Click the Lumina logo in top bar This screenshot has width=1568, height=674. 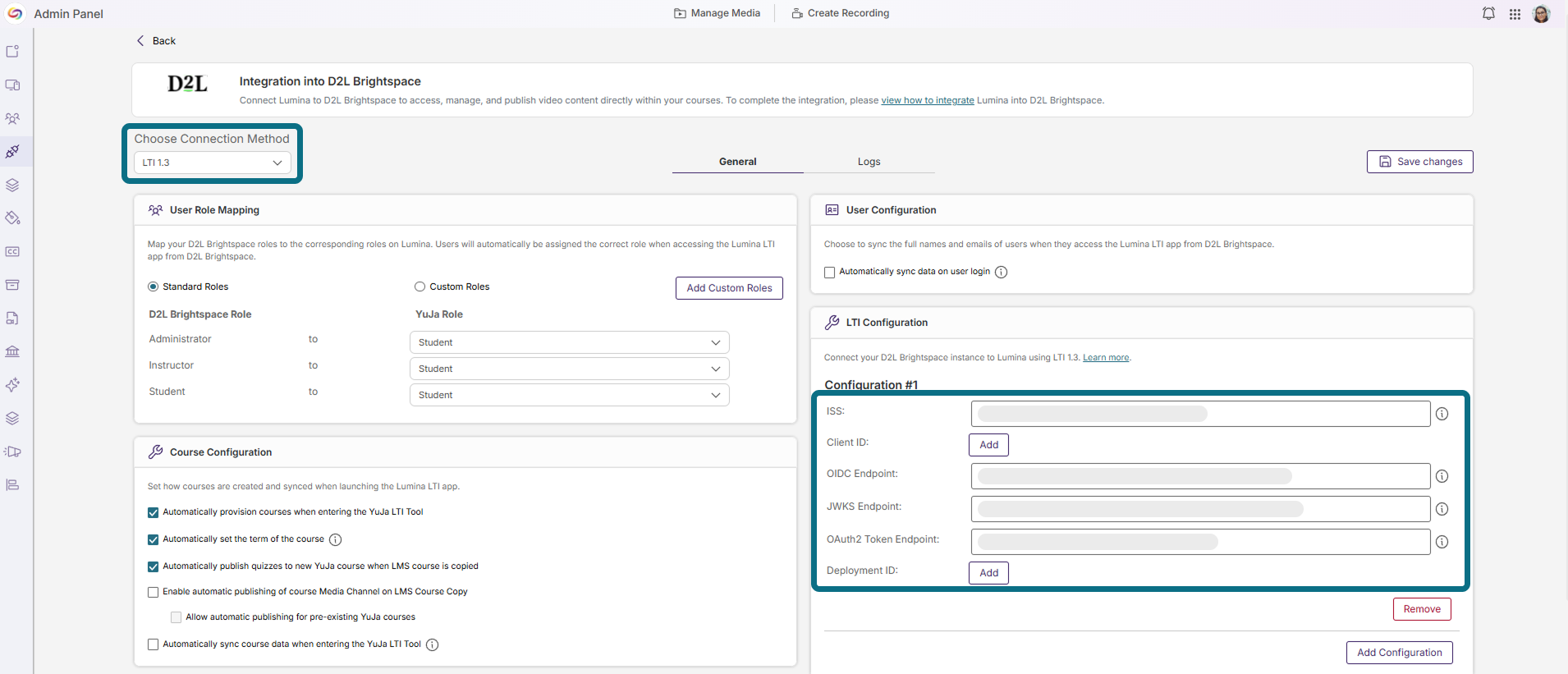(15, 13)
